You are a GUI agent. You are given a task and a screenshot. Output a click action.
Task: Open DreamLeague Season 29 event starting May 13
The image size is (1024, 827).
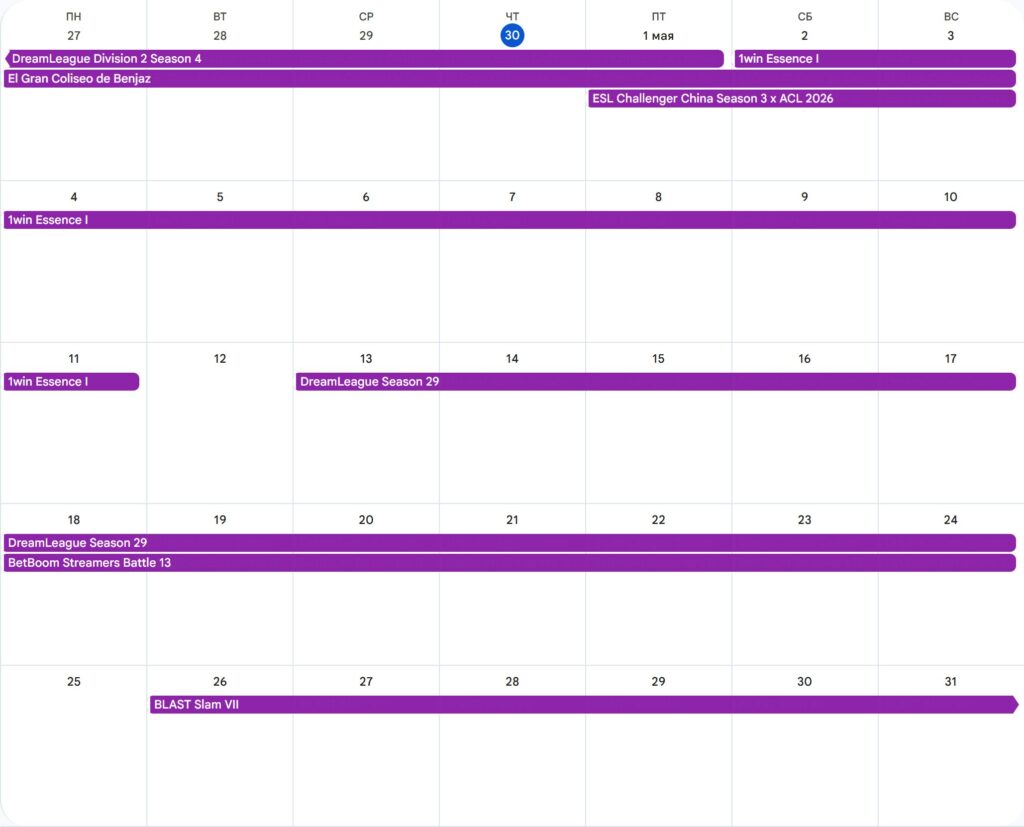(655, 382)
